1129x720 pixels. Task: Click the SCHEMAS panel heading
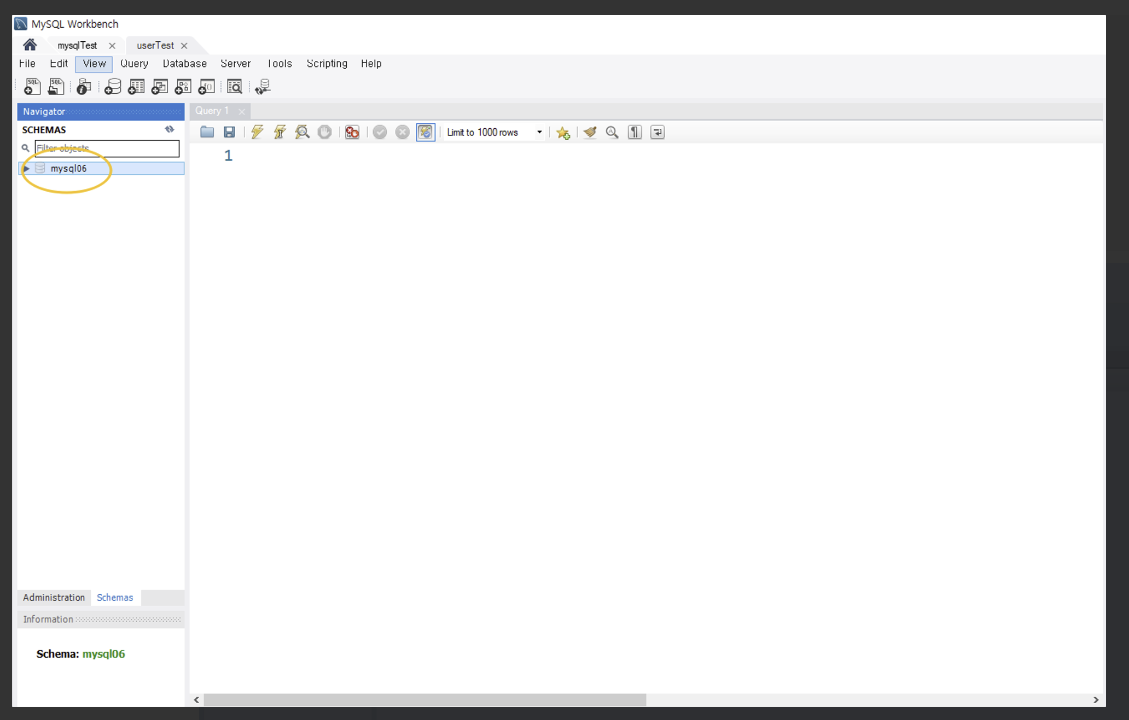pos(44,130)
